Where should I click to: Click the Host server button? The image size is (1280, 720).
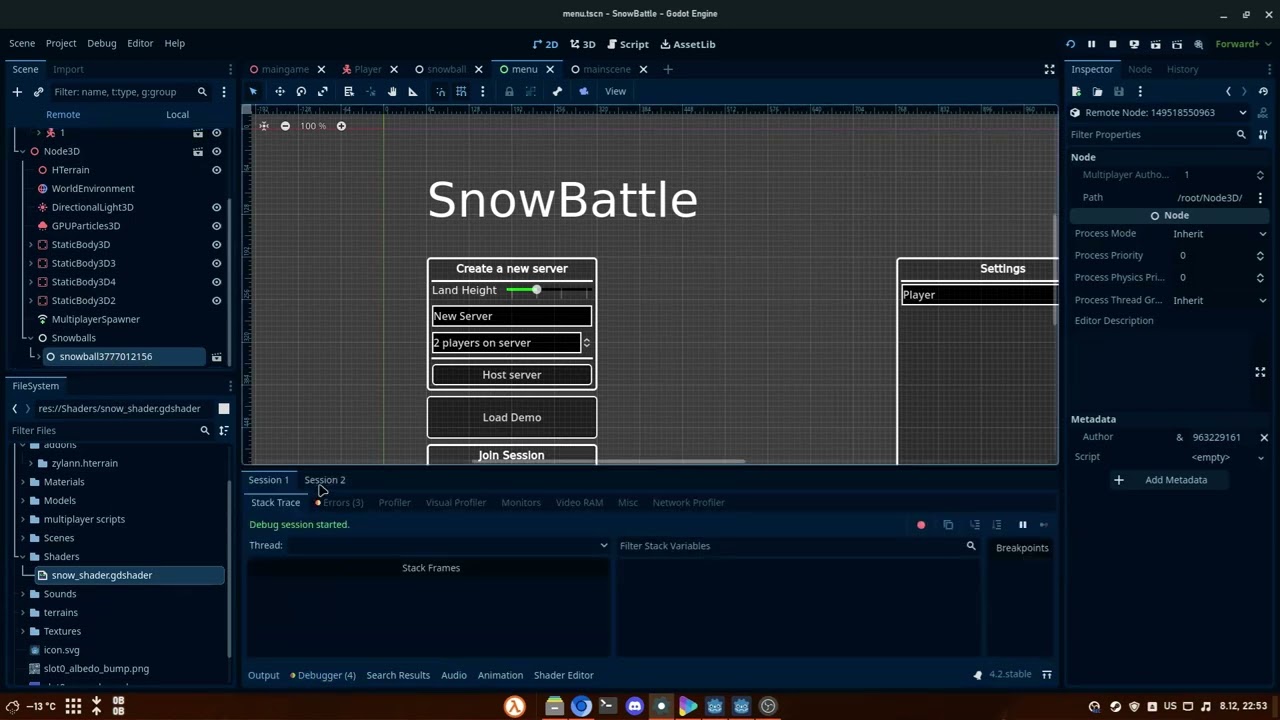click(x=511, y=374)
